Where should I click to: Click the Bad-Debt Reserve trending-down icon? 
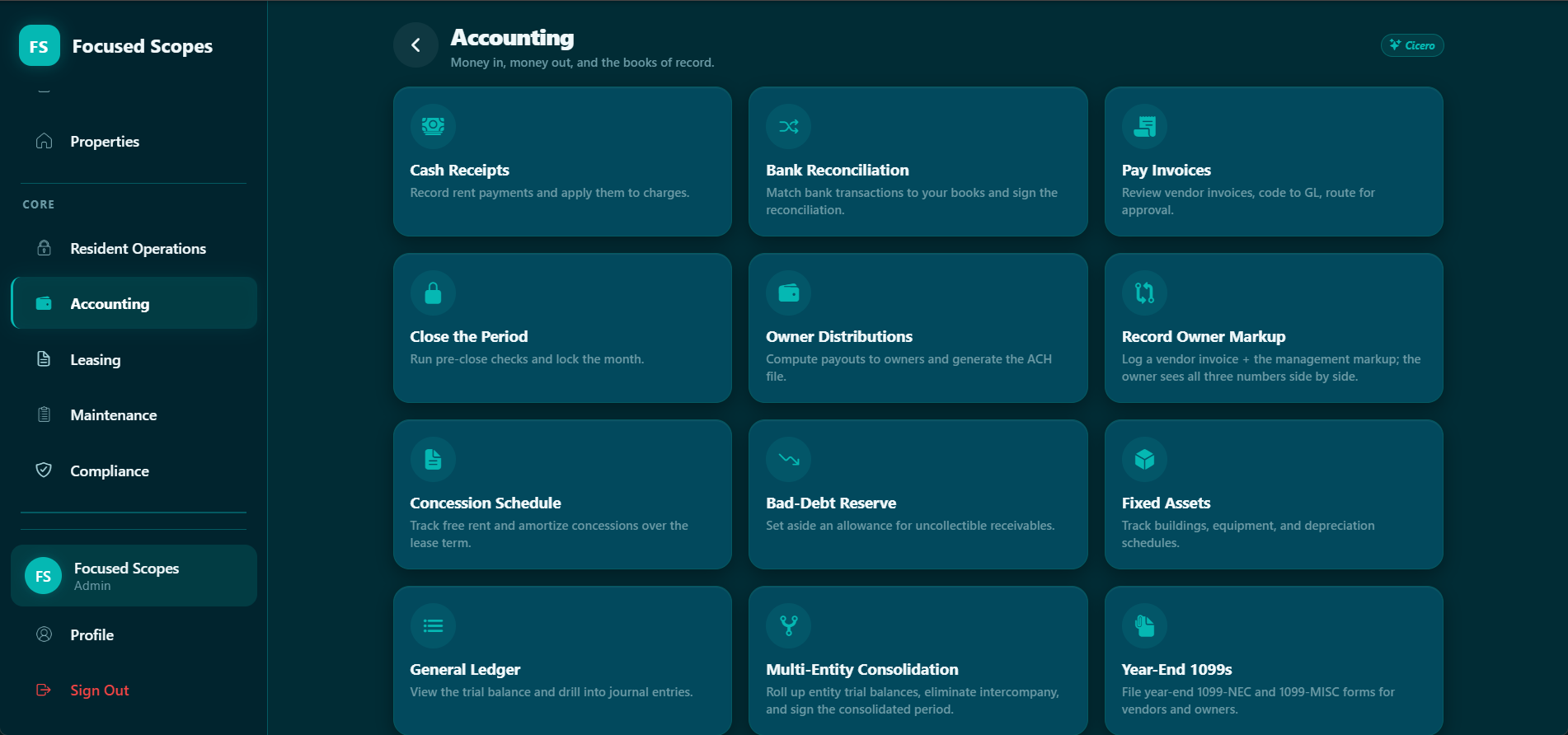[789, 459]
